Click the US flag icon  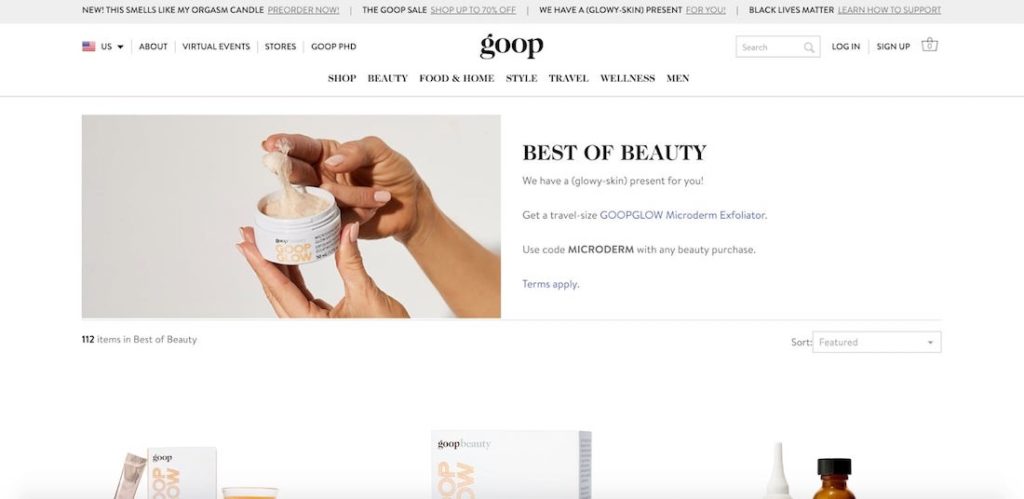tap(89, 46)
